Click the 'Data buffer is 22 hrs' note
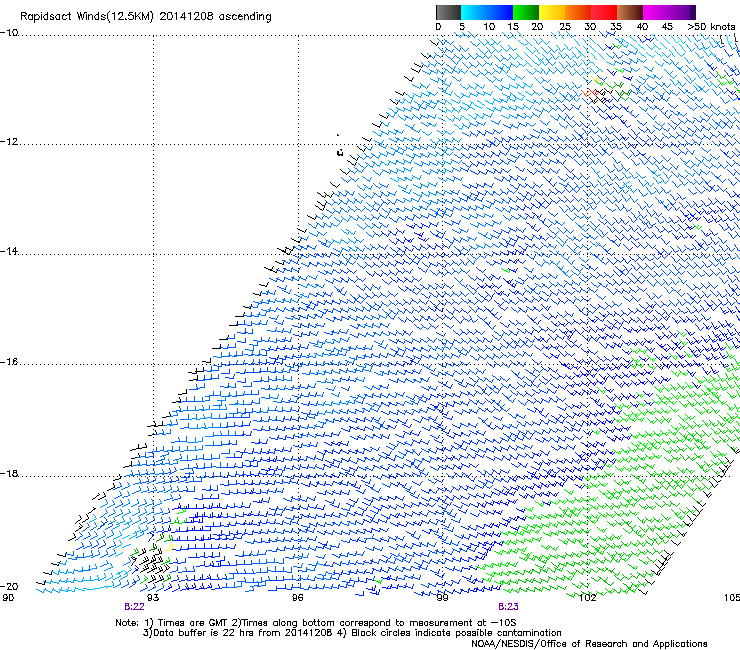 [x=352, y=633]
